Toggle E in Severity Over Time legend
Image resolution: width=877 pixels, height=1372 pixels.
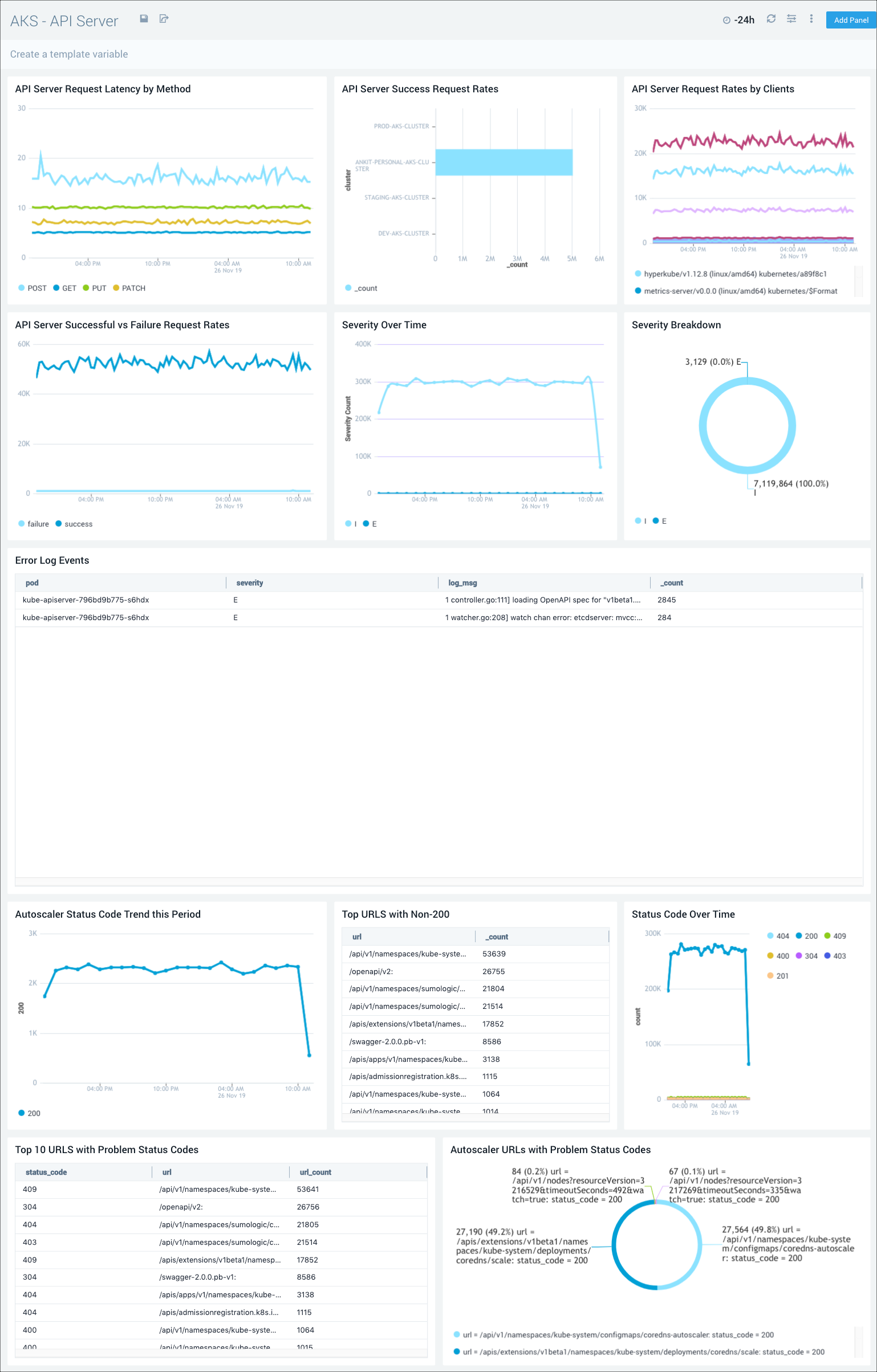coord(370,524)
